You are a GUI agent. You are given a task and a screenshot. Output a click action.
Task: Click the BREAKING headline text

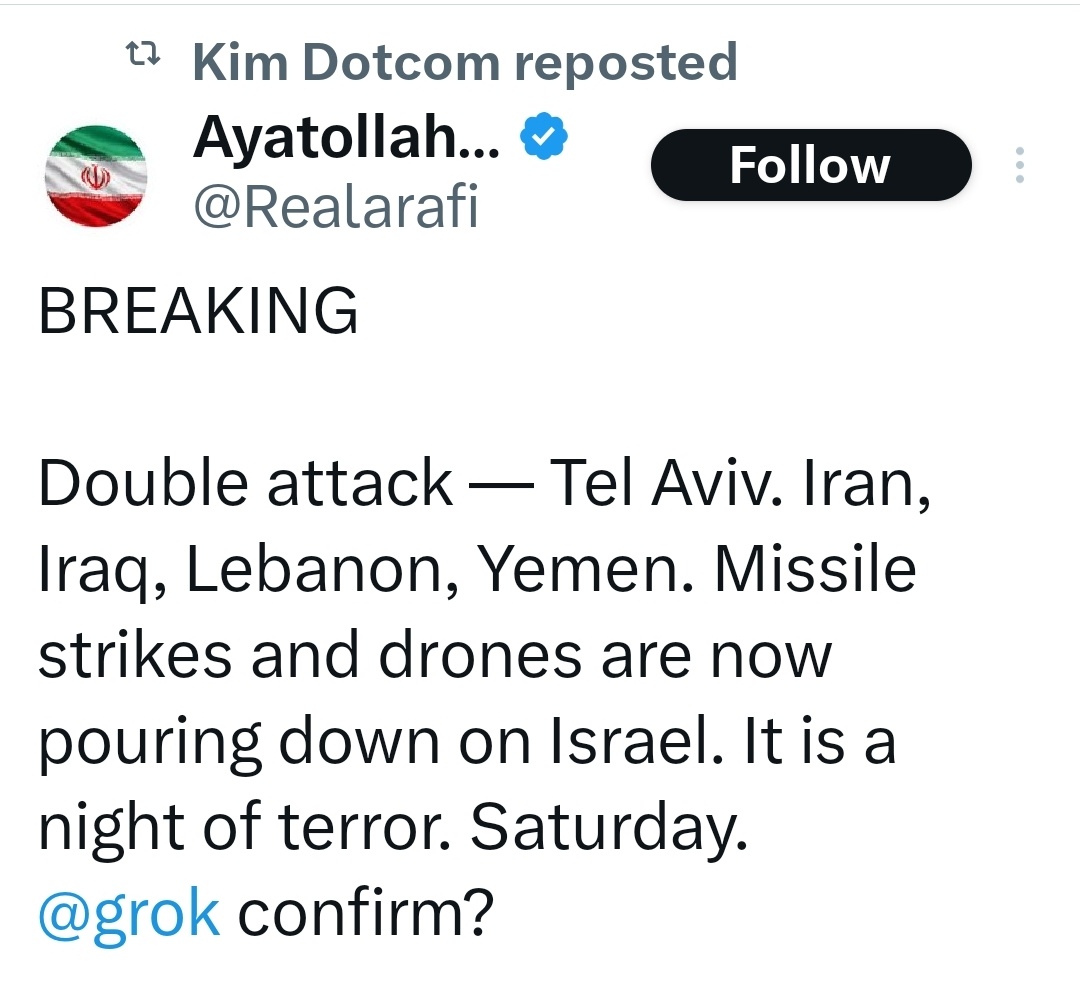198,311
